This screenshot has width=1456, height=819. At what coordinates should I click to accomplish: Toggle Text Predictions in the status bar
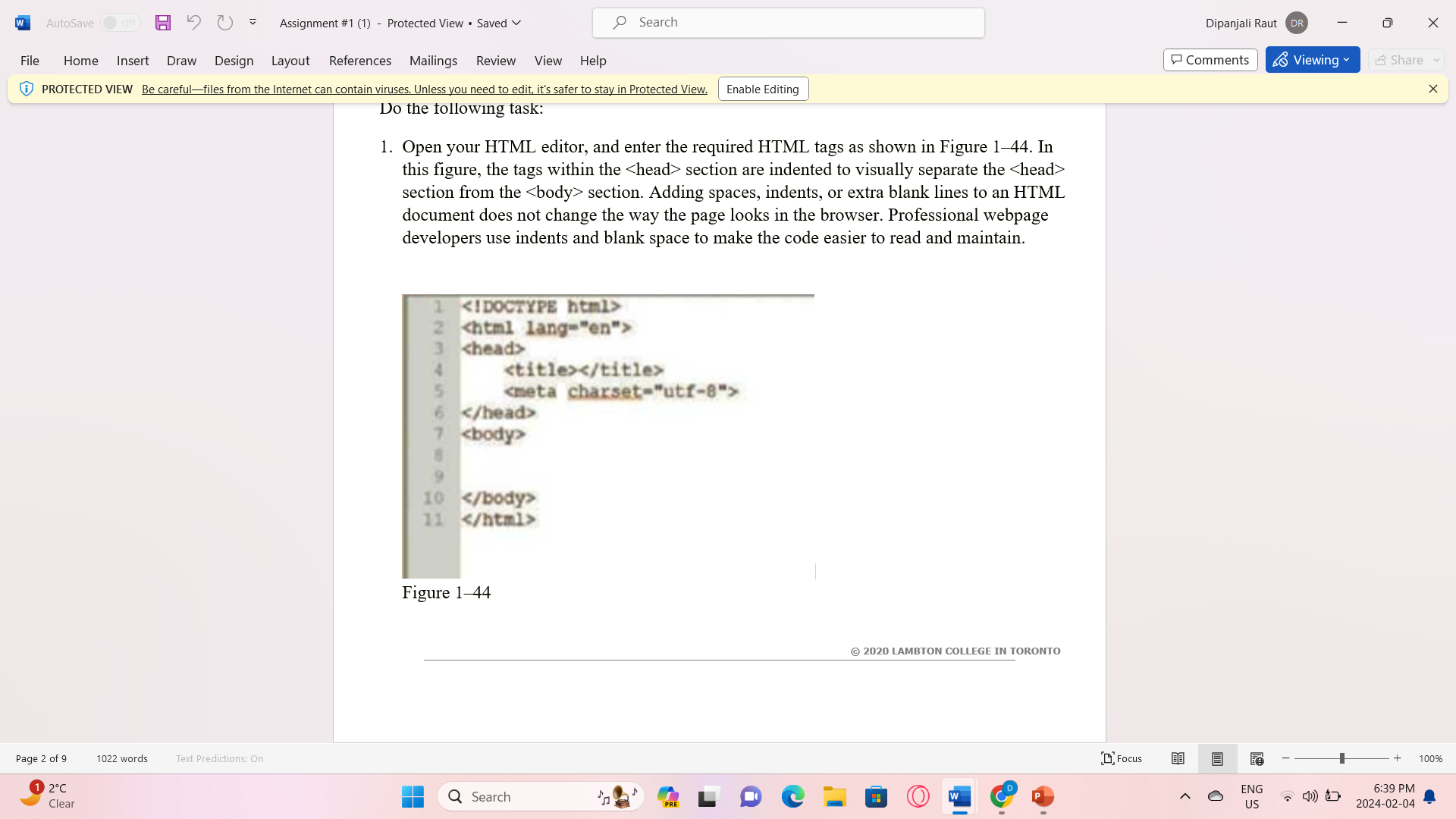[x=218, y=758]
